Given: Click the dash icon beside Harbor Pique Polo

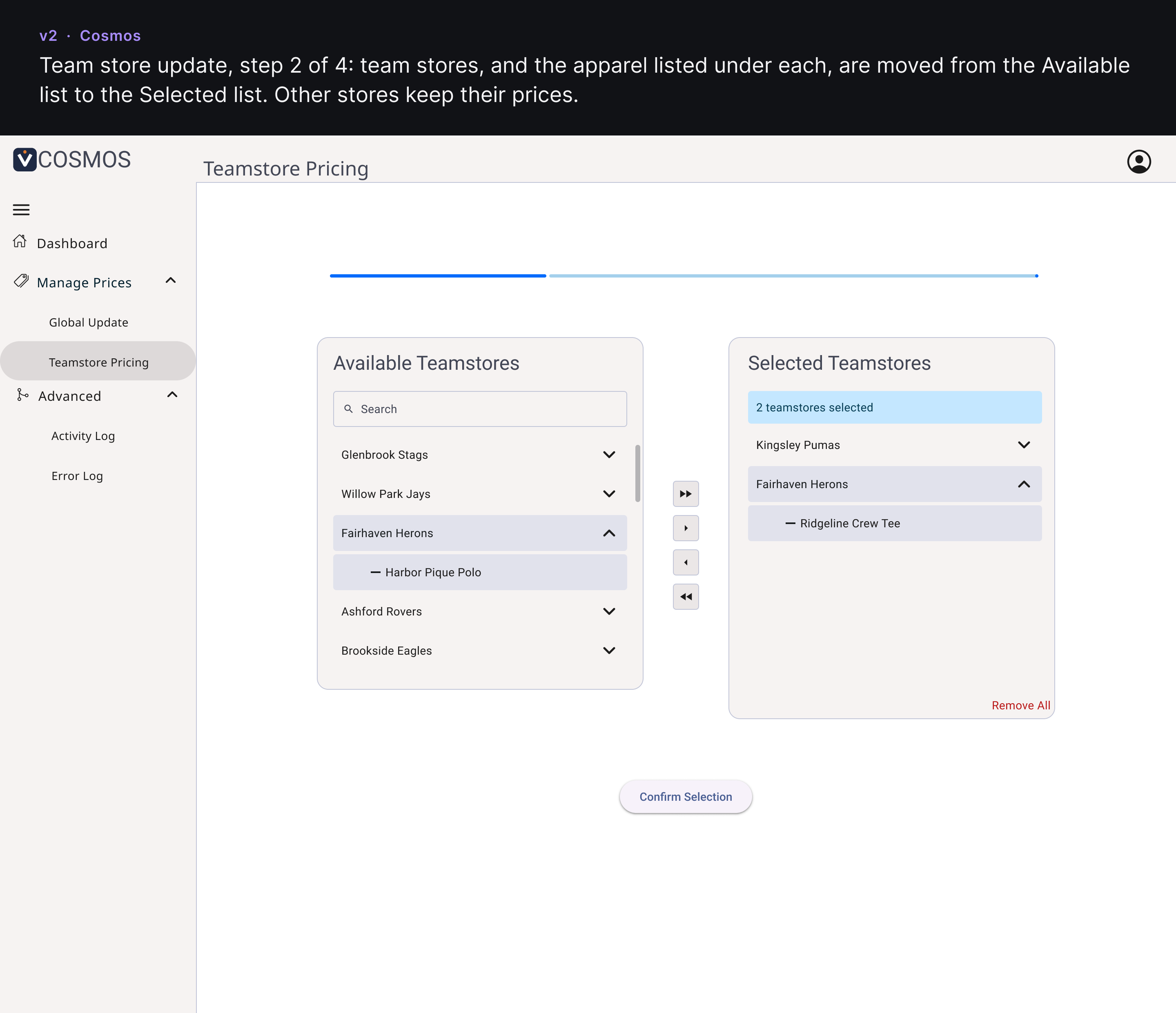Looking at the screenshot, I should (375, 572).
